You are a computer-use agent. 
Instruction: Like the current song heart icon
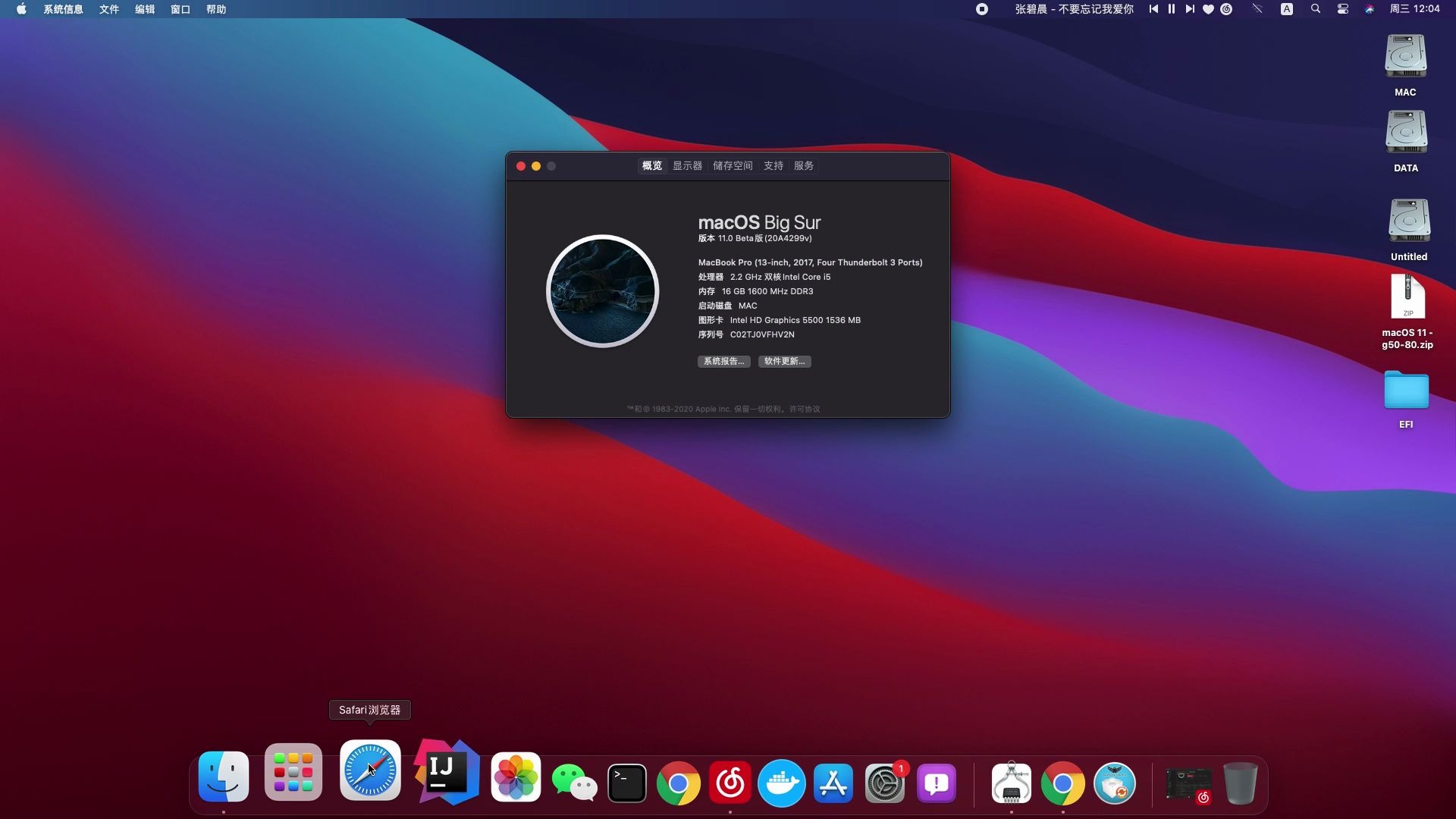tap(1208, 9)
